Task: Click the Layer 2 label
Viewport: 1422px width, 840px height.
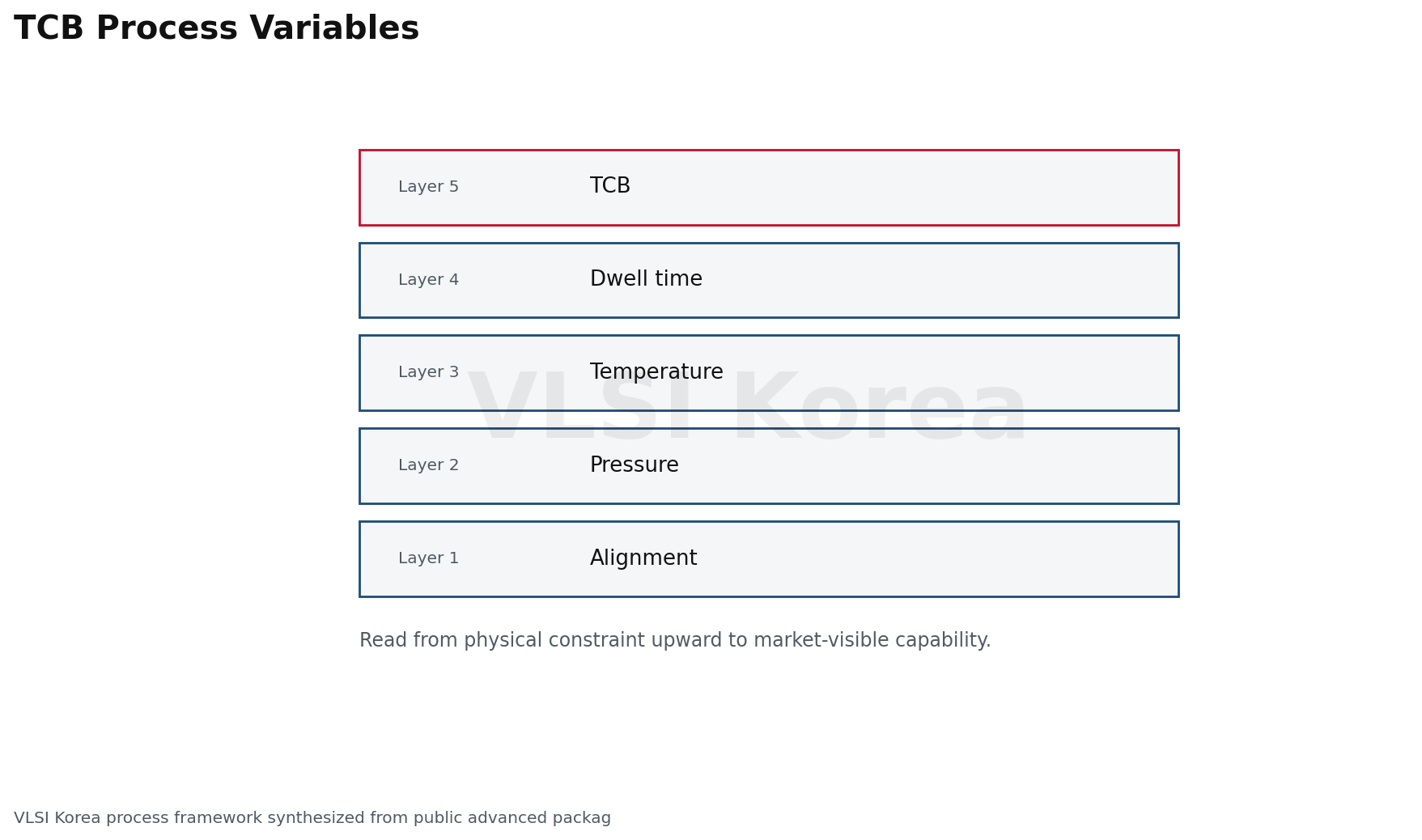Action: click(x=428, y=465)
